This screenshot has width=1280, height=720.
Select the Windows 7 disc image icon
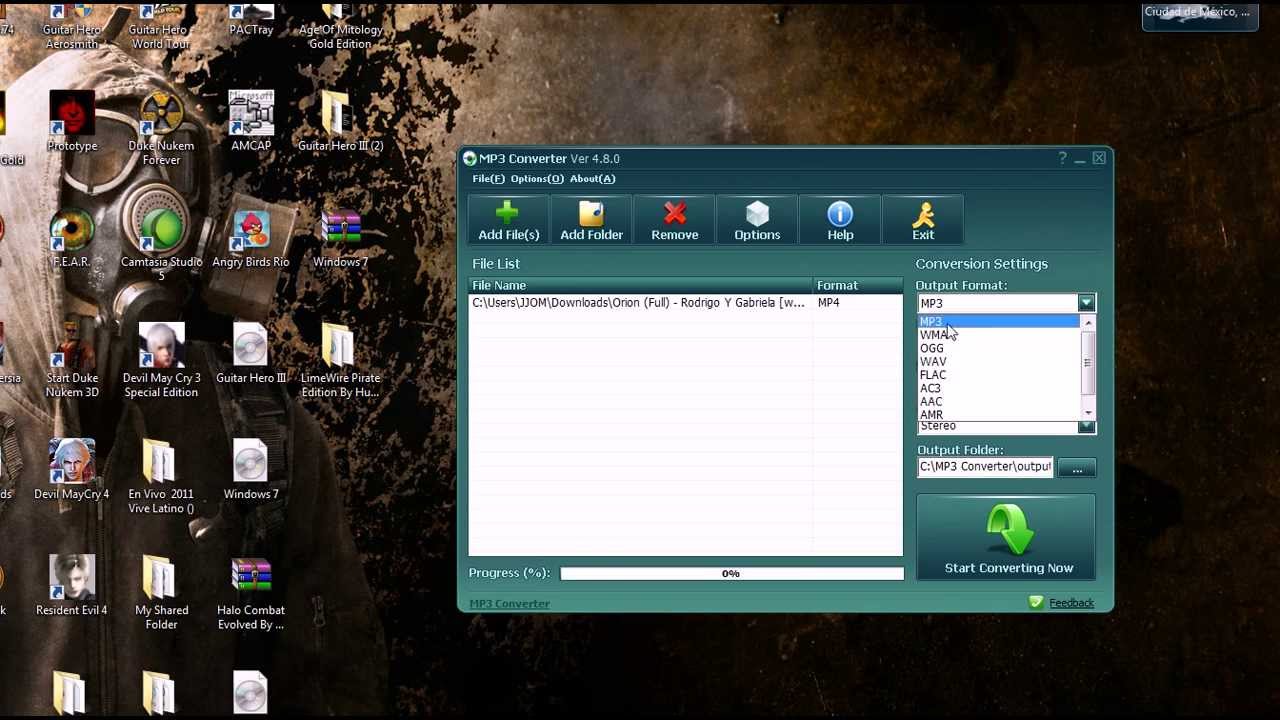[251, 470]
